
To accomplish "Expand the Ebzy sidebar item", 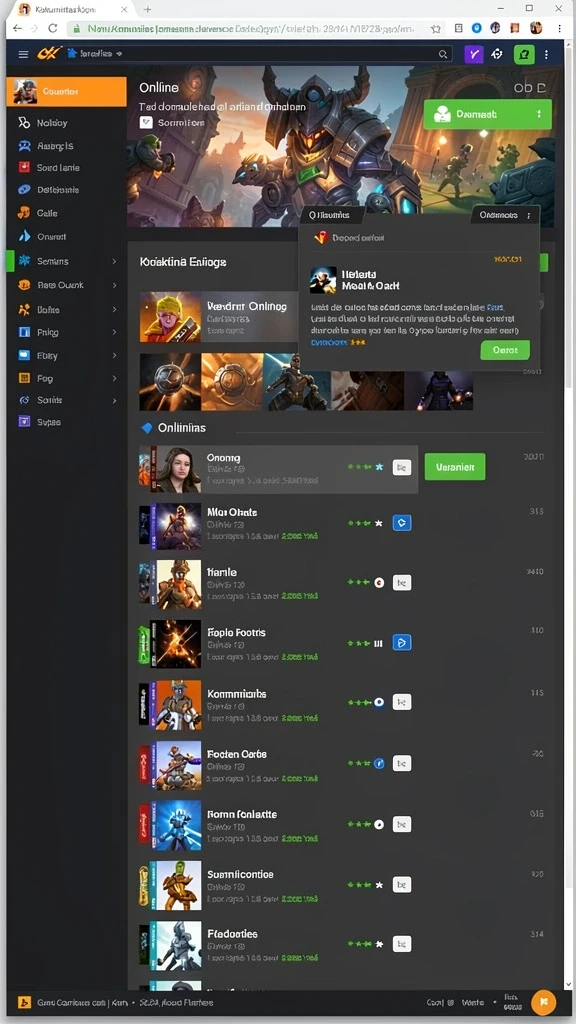I will click(114, 355).
